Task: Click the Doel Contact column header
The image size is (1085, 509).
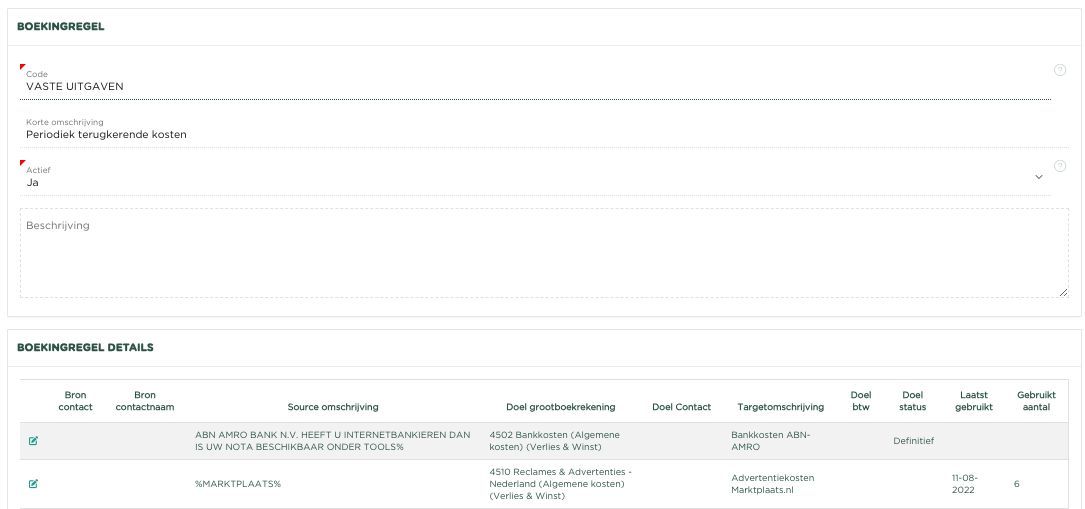Action: [682, 407]
